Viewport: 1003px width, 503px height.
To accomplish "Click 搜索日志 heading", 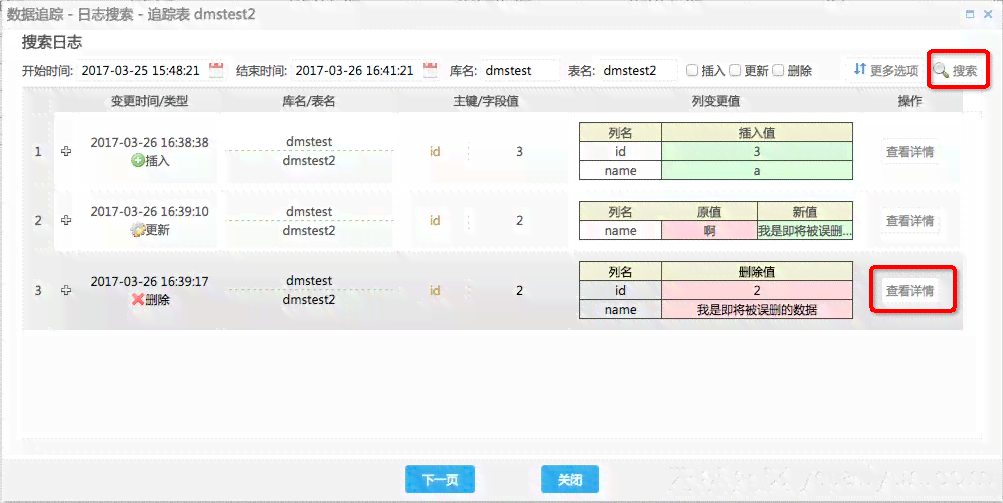I will (x=52, y=42).
